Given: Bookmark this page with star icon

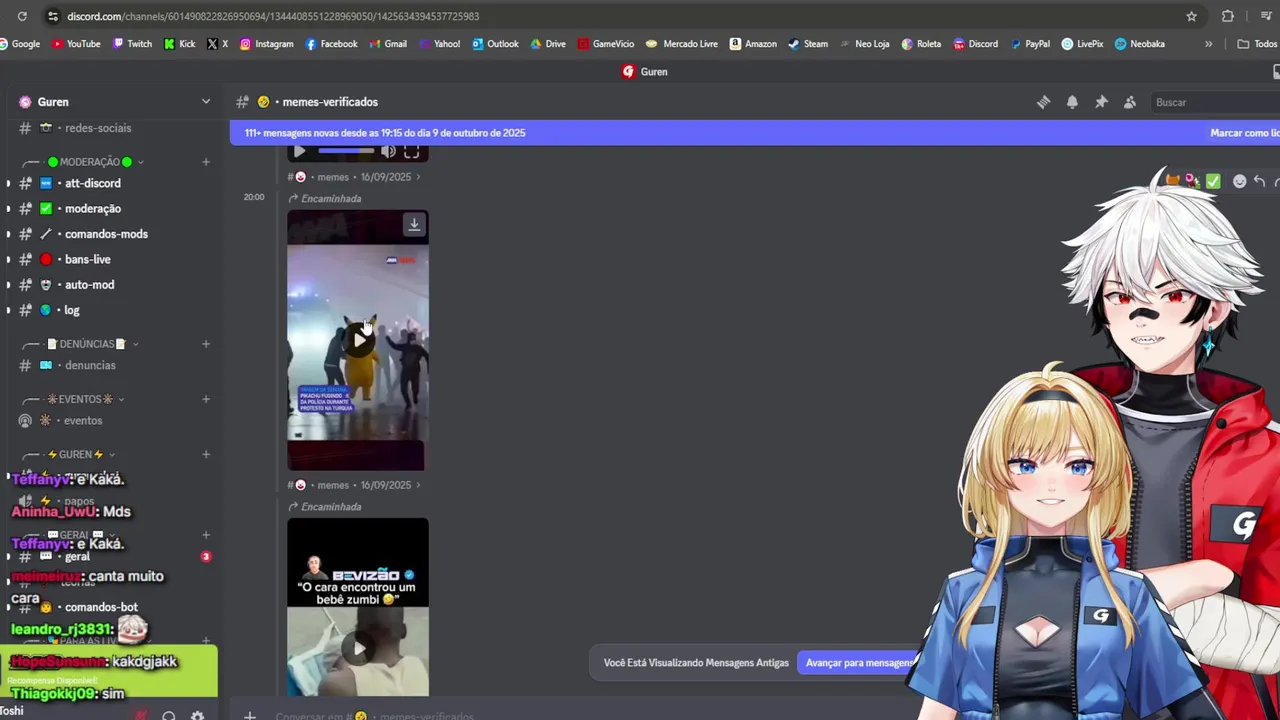Looking at the screenshot, I should tap(1191, 16).
